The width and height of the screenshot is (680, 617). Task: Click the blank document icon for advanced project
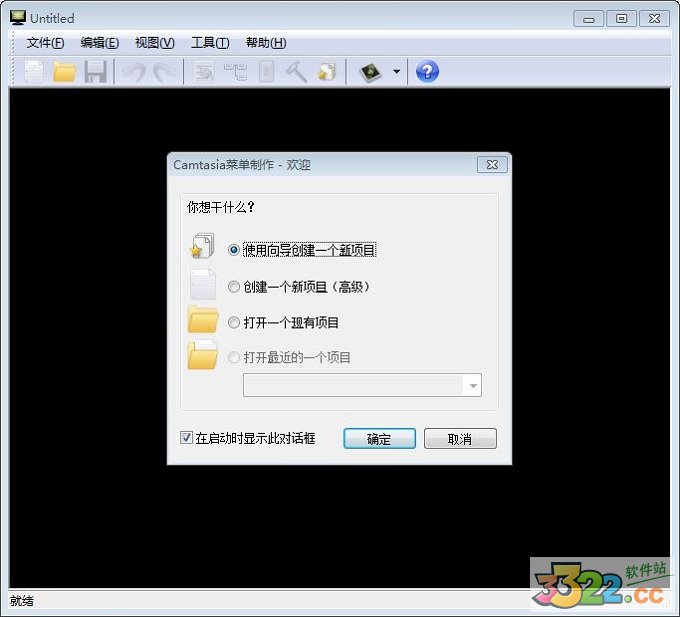203,284
